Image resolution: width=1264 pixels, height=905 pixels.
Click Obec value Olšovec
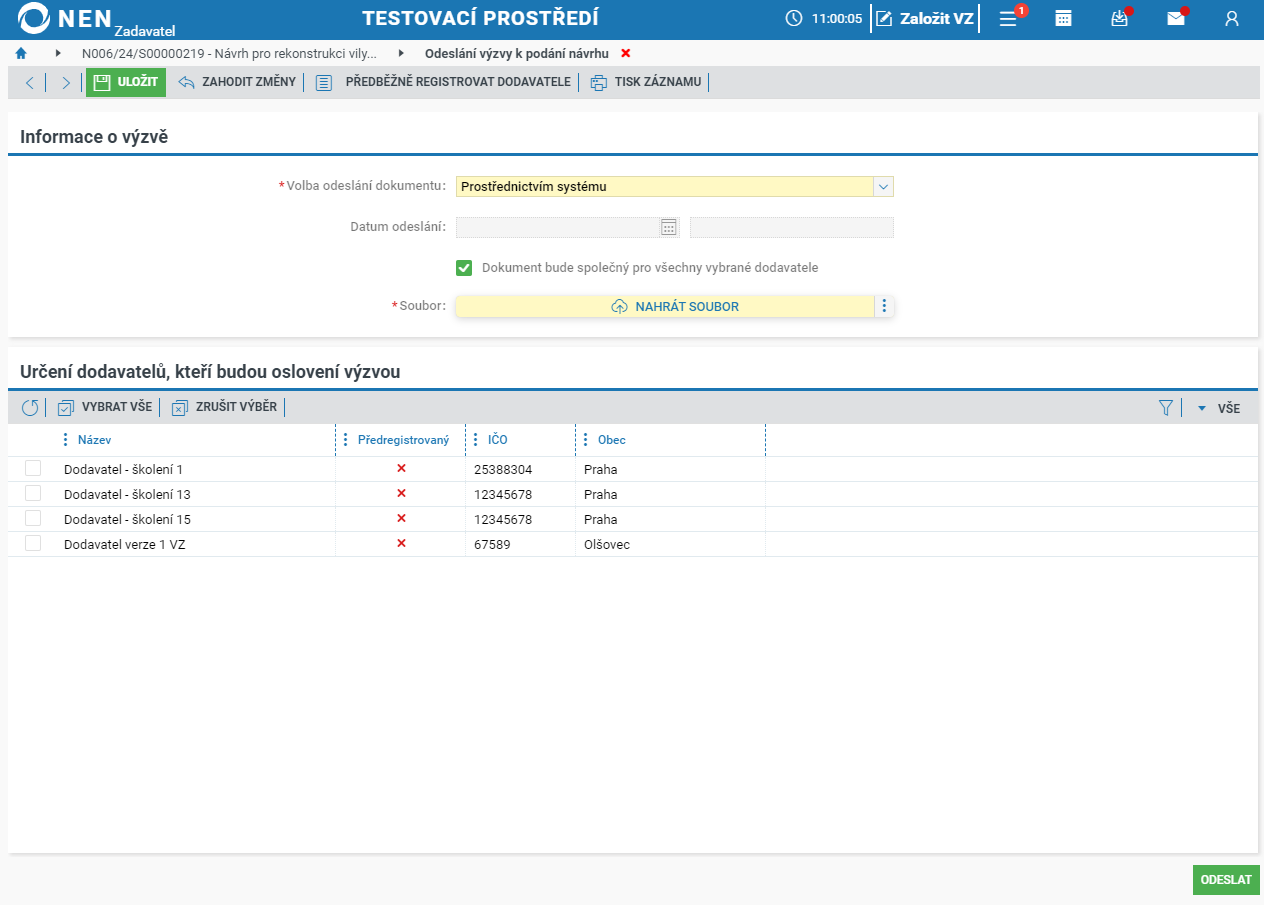click(x=606, y=544)
